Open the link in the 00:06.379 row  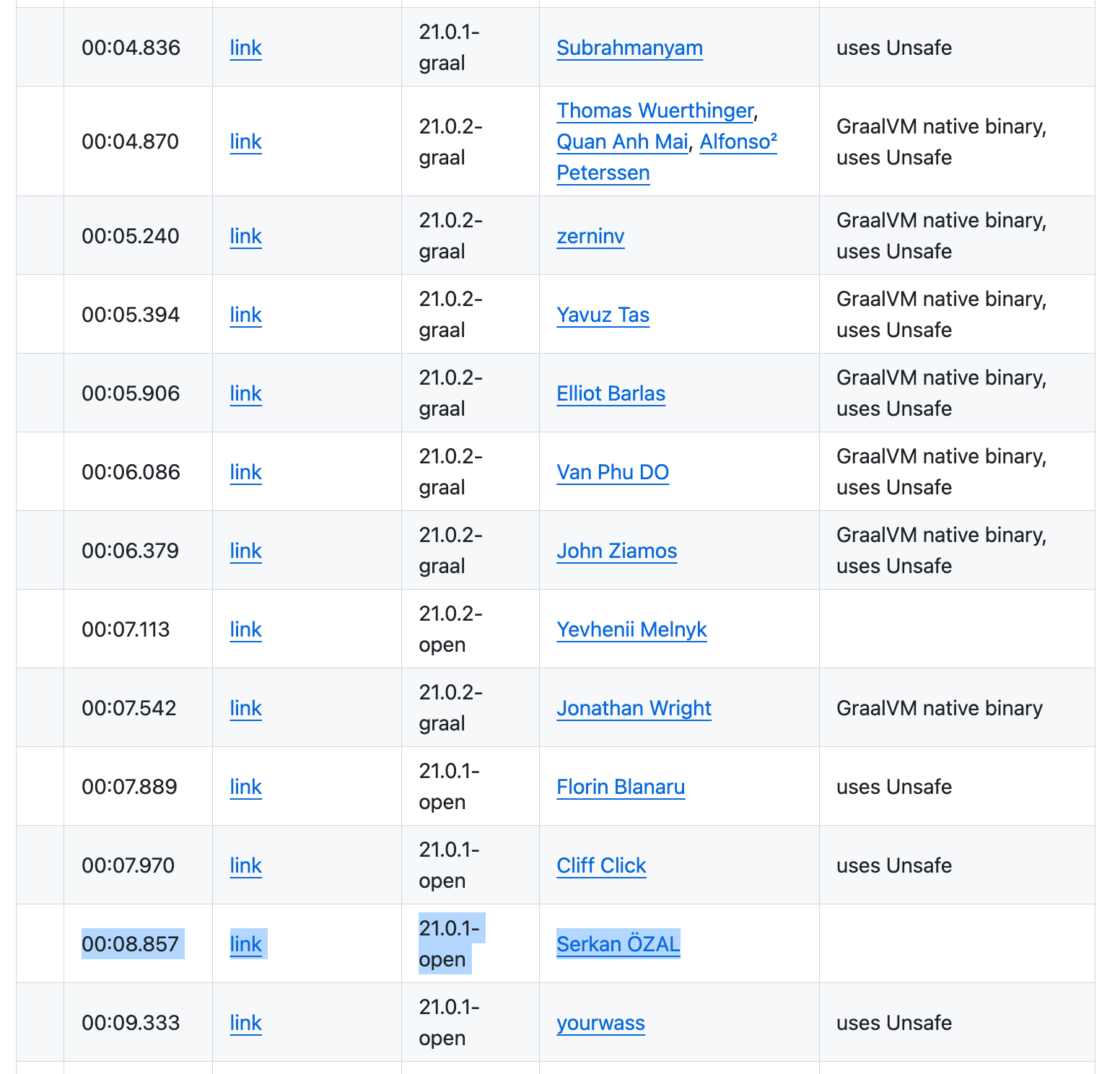pyautogui.click(x=245, y=551)
